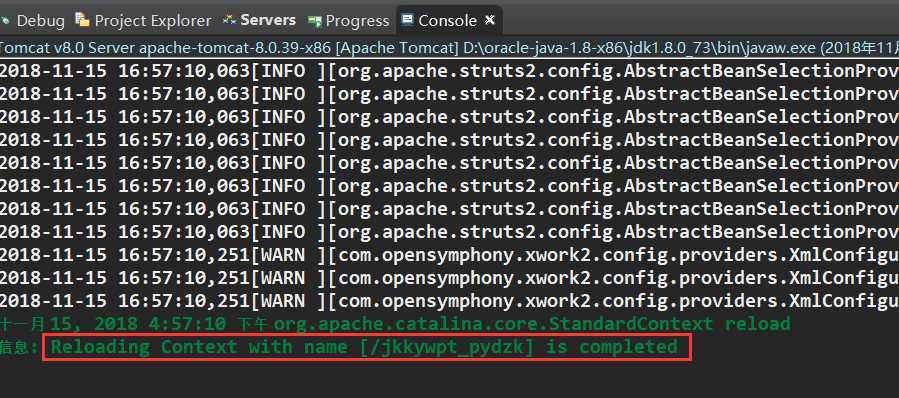Click the first 16:57:10,251 WARN line
Screen dimensions: 899x398
[450, 255]
